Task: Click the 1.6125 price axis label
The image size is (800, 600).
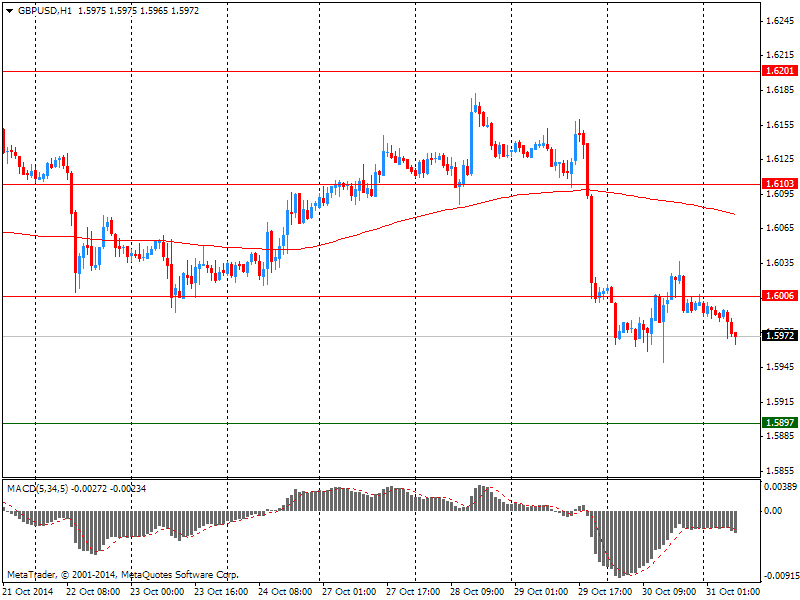Action: click(780, 159)
